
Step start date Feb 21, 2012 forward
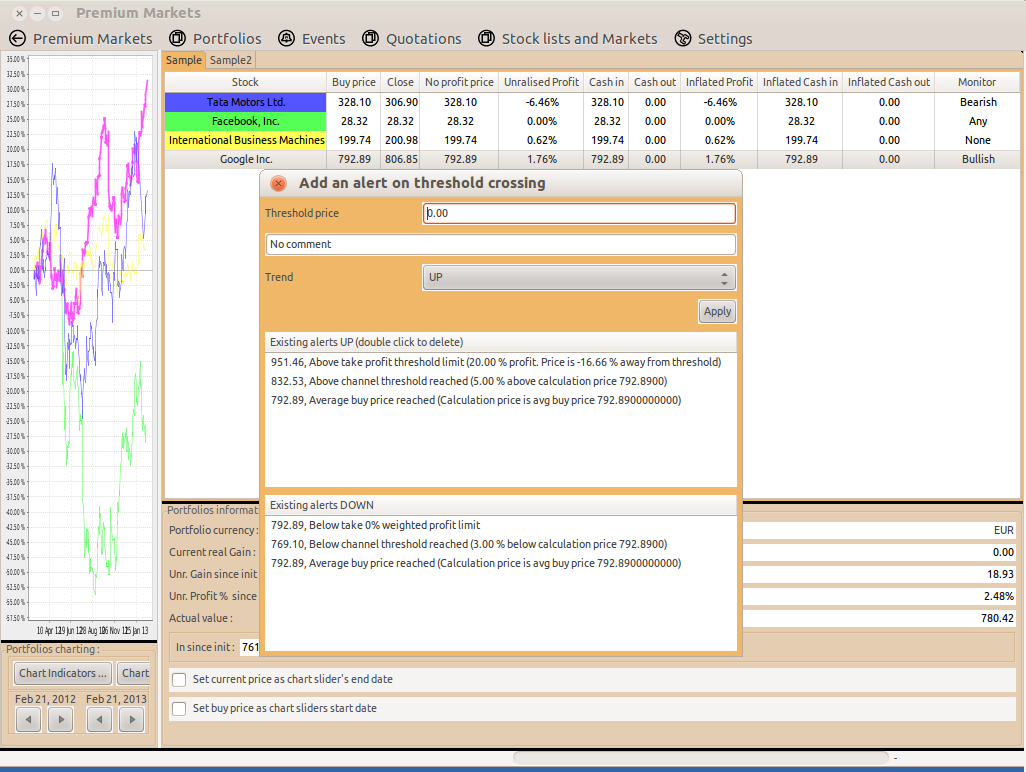[61, 720]
